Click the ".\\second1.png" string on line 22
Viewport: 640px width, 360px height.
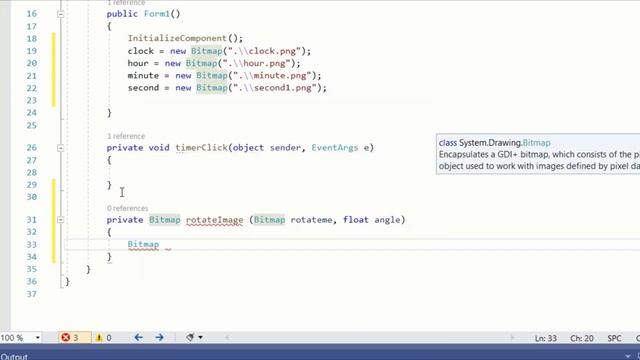pos(275,88)
